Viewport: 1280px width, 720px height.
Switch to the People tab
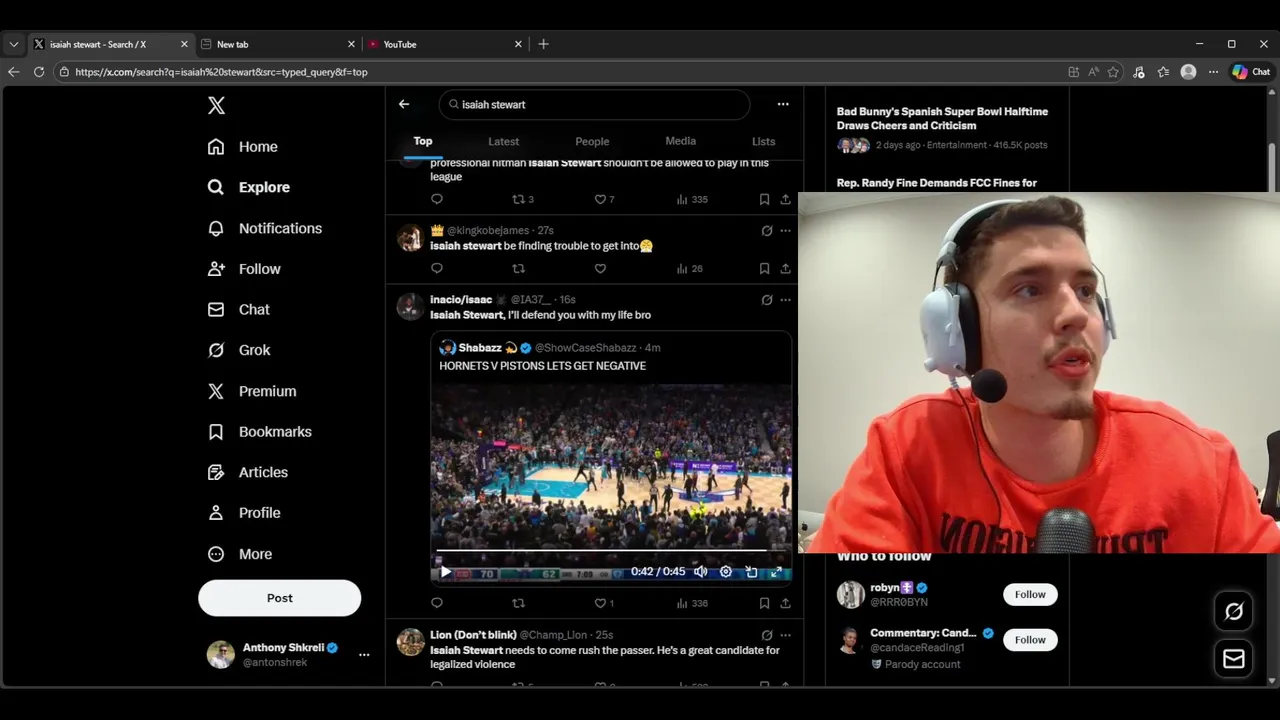[592, 141]
